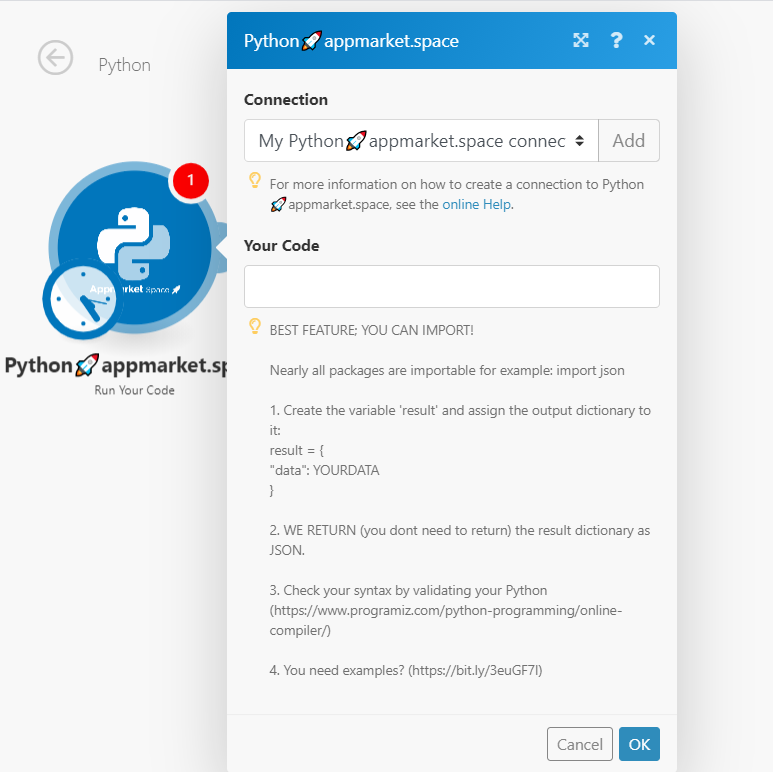Click the lightbulb hint icon under Your Code
Screen dimensions: 773x772
(255, 326)
